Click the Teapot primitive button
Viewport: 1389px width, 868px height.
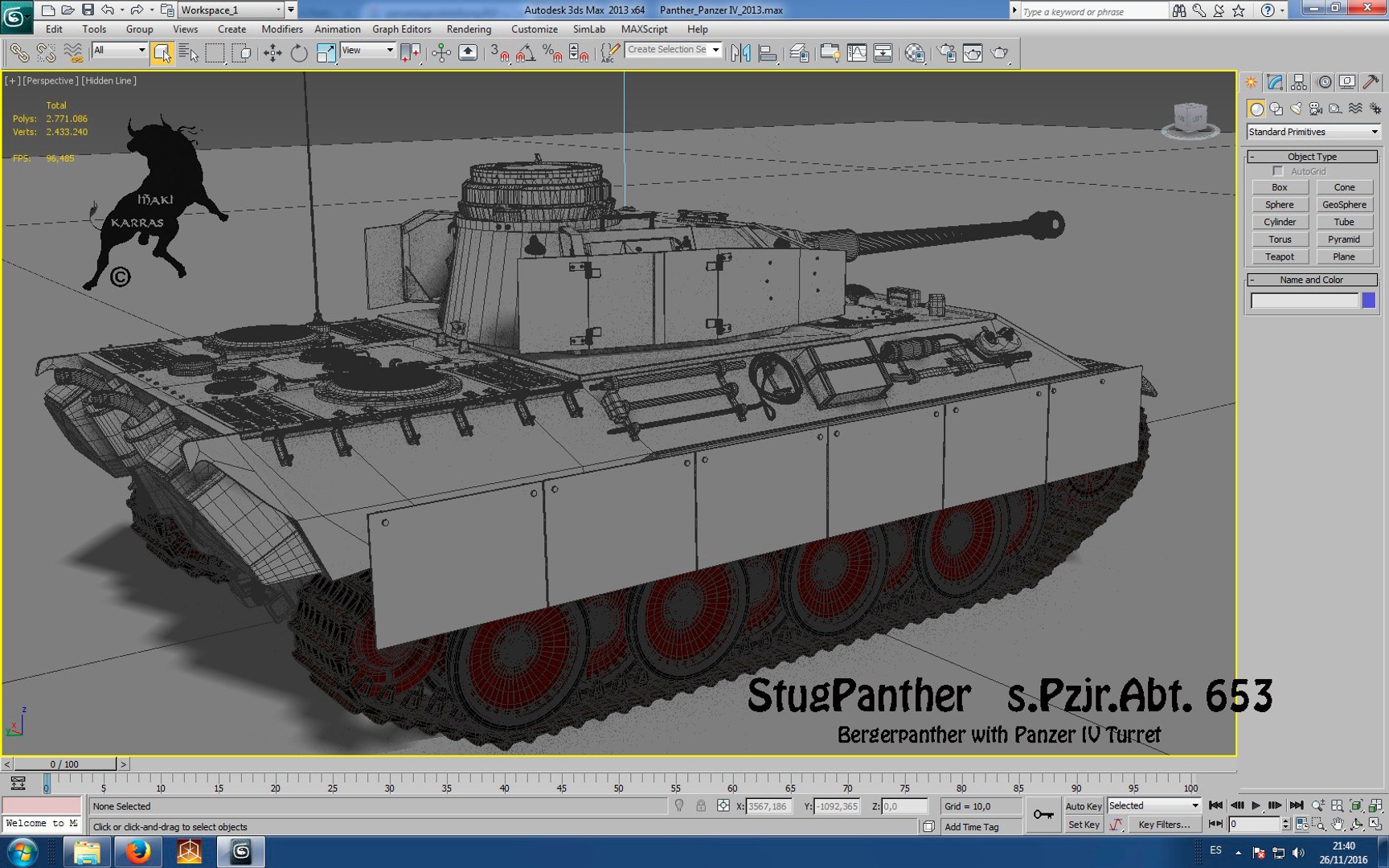pos(1280,257)
